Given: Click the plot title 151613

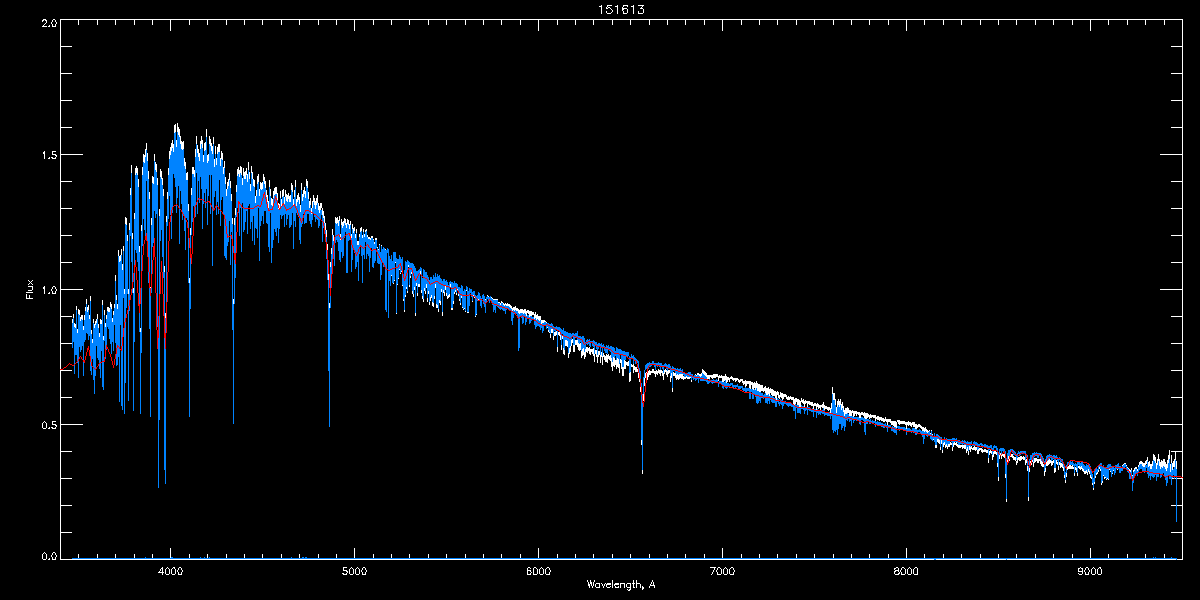Looking at the screenshot, I should point(621,9).
